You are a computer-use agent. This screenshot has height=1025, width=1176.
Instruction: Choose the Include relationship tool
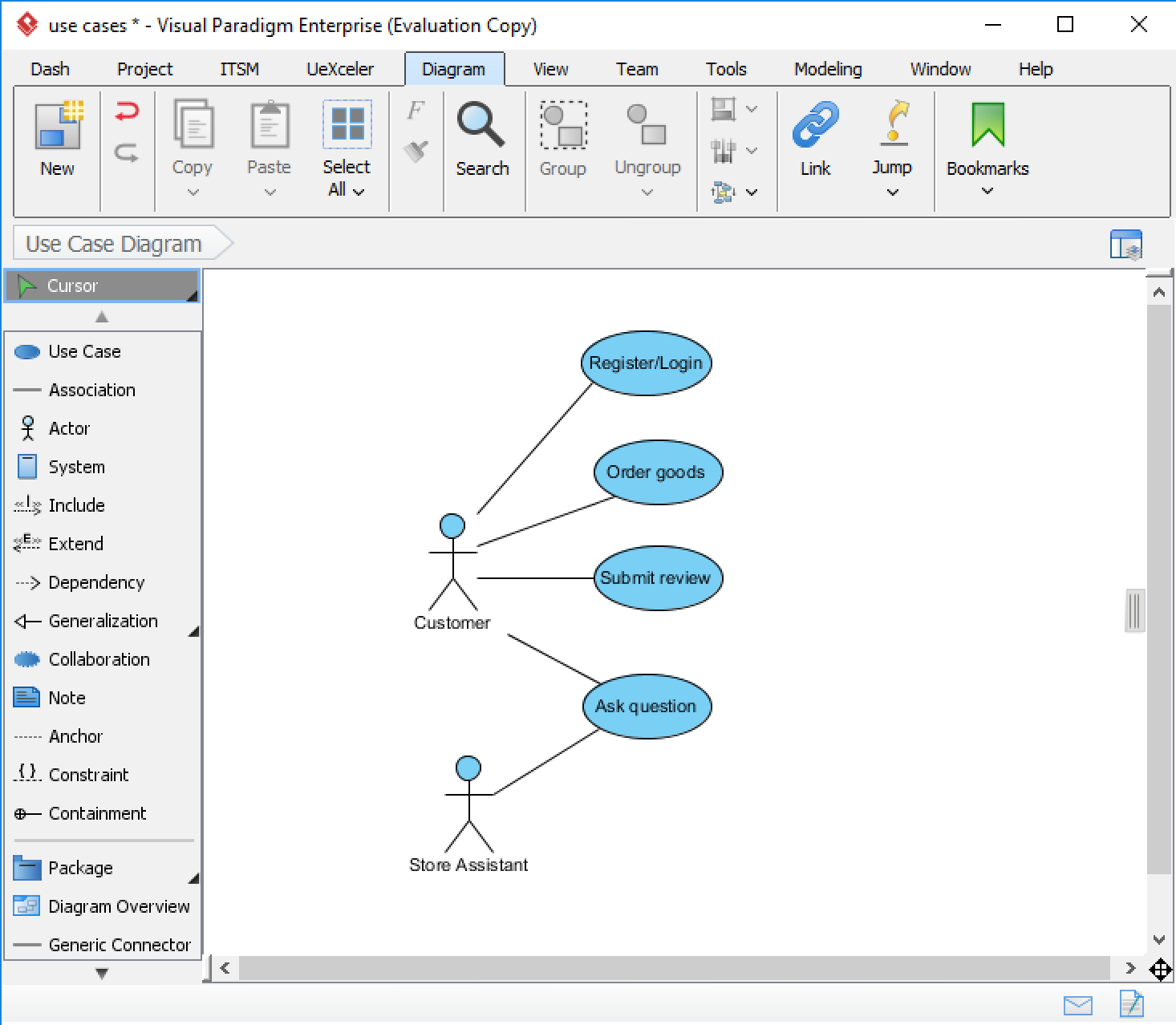click(75, 505)
